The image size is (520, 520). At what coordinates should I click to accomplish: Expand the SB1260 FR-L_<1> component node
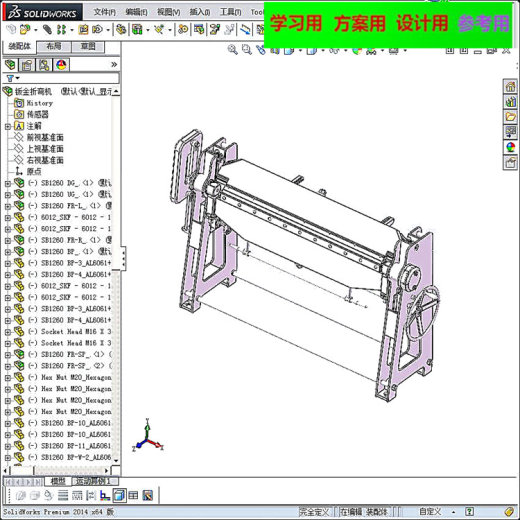[x=7, y=206]
